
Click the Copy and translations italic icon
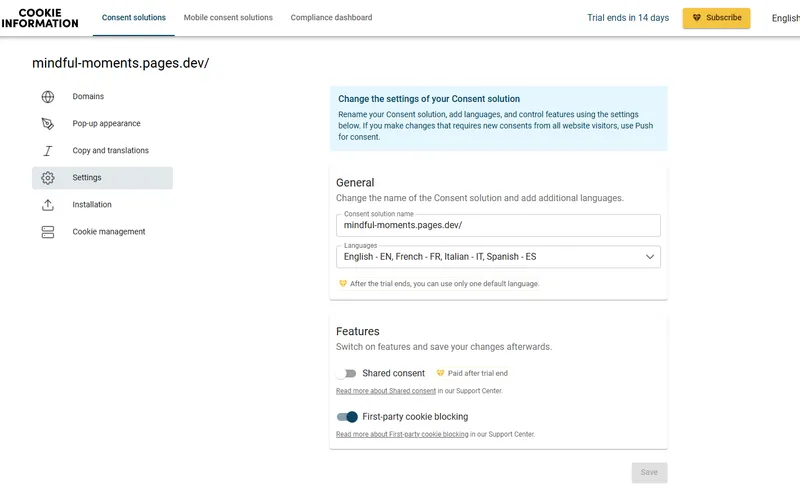[47, 151]
